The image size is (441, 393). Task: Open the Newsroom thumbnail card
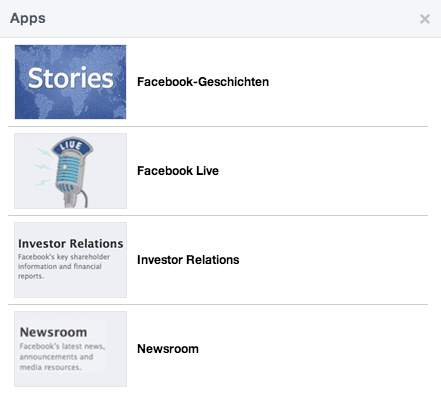[70, 349]
